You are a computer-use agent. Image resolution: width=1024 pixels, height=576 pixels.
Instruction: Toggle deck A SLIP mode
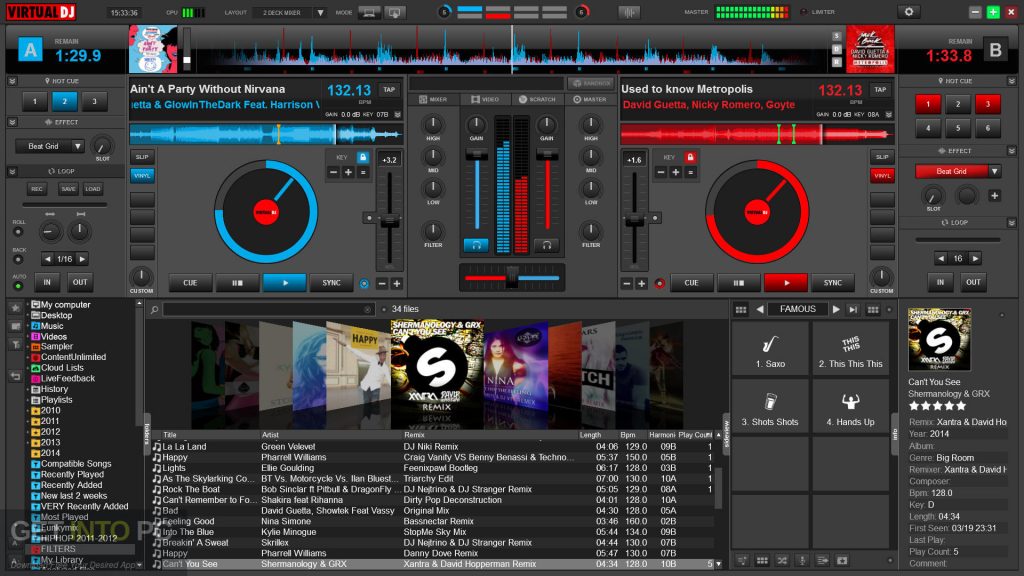point(142,157)
